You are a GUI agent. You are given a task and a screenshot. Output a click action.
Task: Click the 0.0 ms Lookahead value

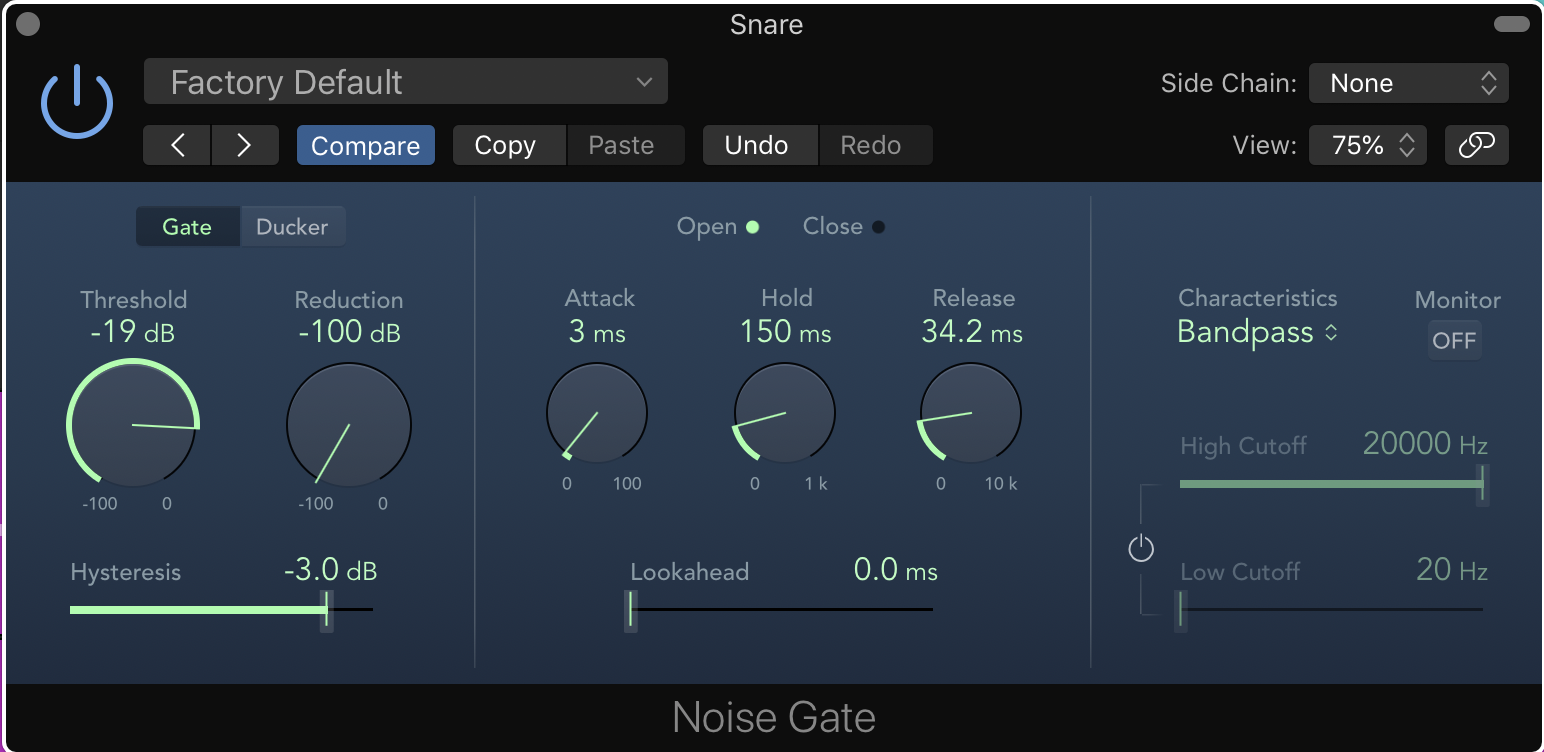pos(896,570)
